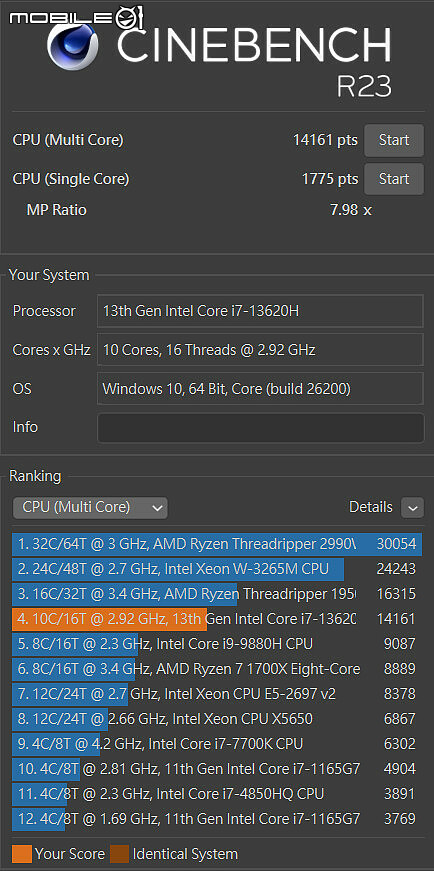Open the CPU (Multi Core) ranking dropdown
The width and height of the screenshot is (434, 871).
point(90,507)
